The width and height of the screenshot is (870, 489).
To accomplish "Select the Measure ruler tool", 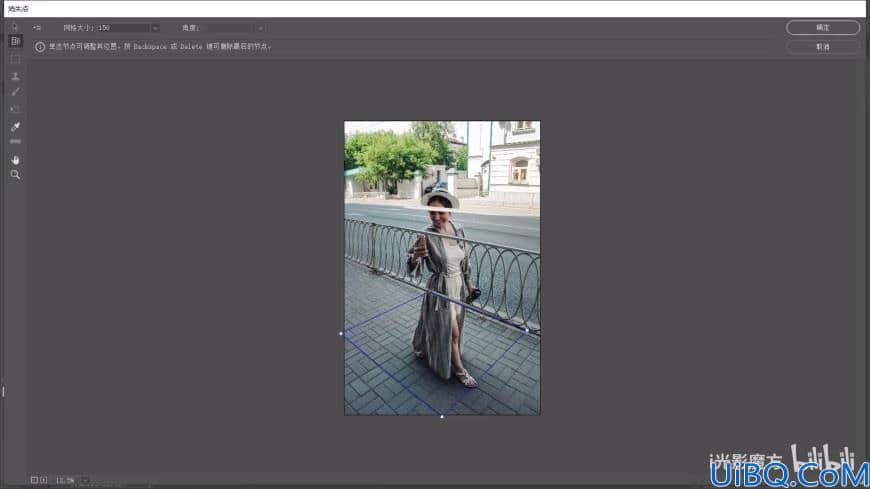I will 15,142.
